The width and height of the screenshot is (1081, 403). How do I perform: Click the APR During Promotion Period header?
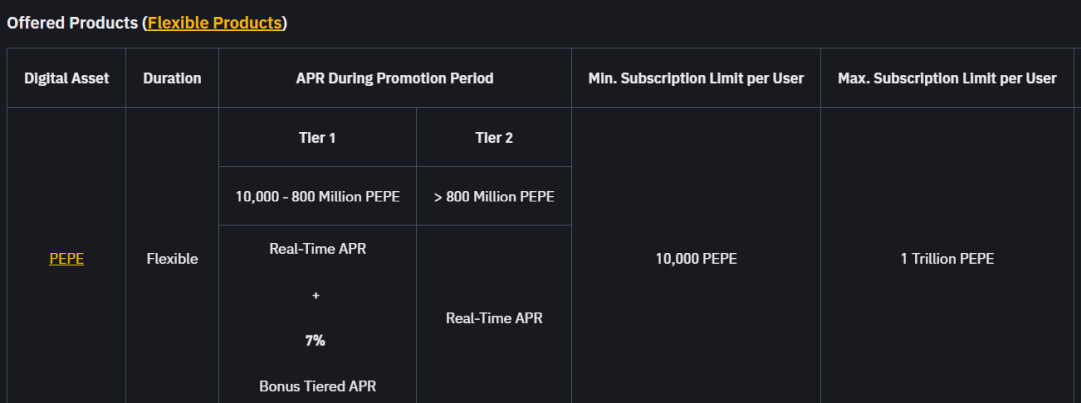coord(395,78)
